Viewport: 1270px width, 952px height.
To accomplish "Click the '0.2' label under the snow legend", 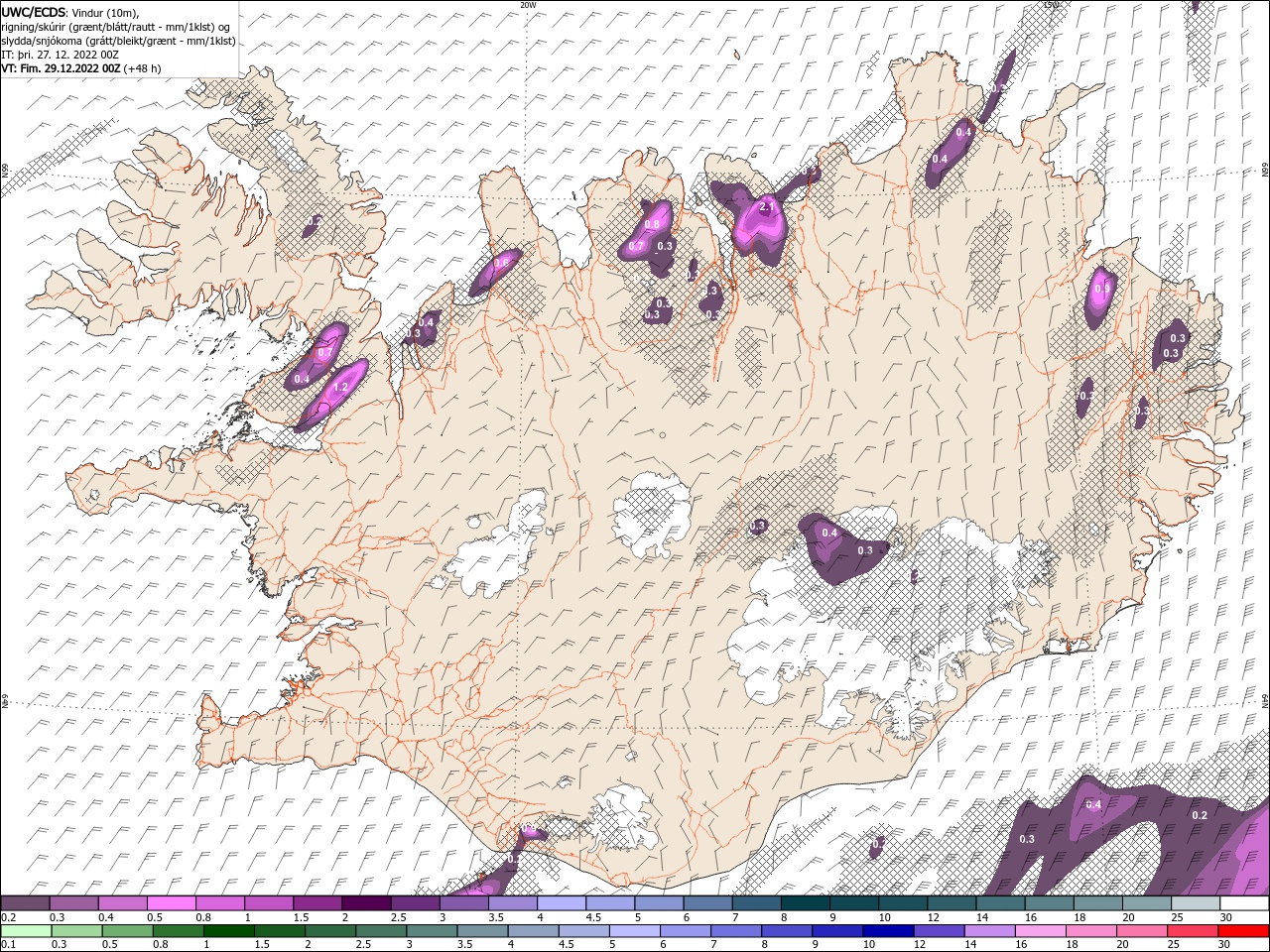I will coord(8,917).
